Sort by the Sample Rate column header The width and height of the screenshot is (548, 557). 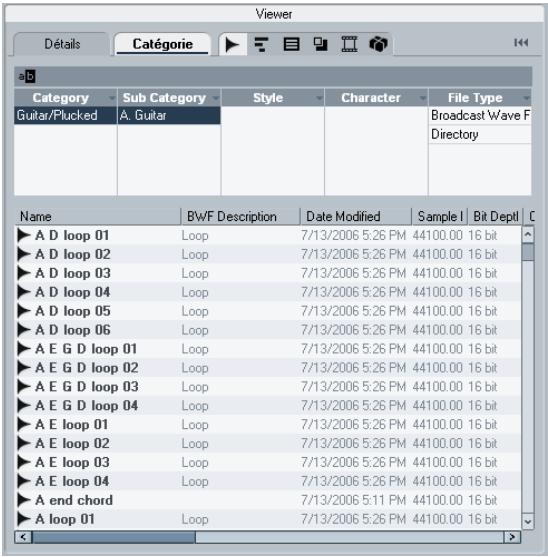(x=439, y=216)
